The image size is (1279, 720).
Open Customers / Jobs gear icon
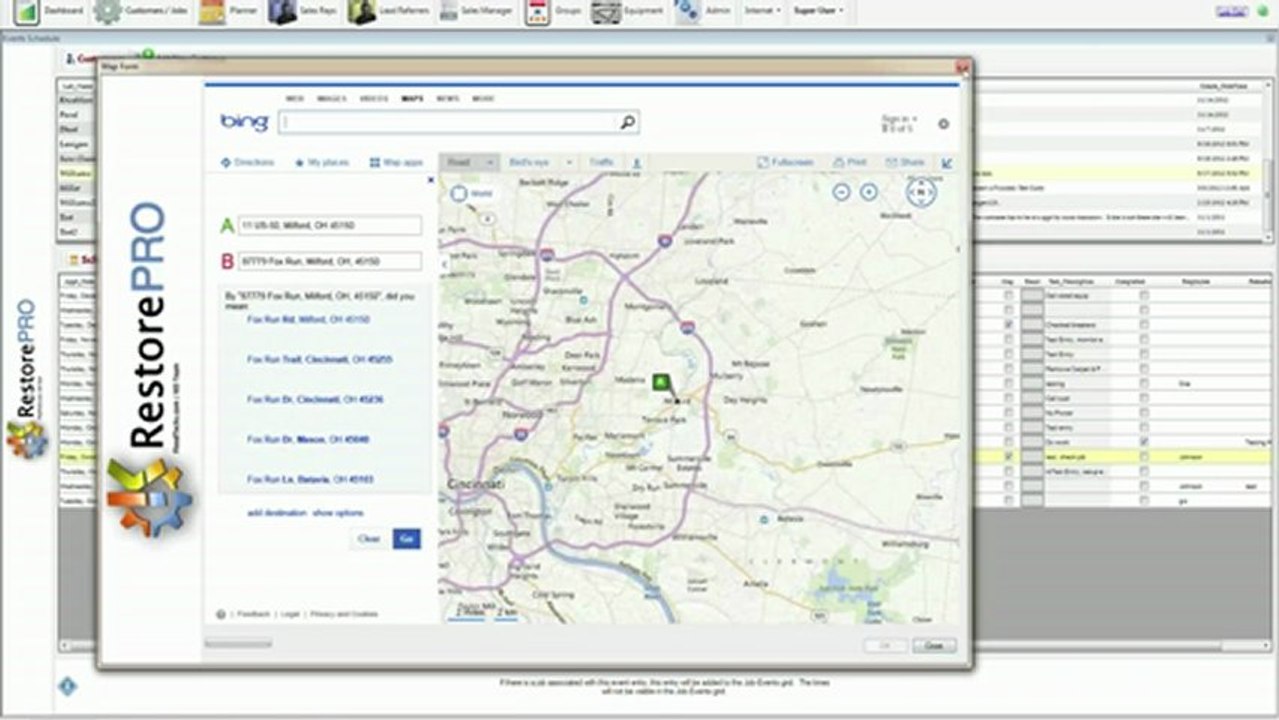pos(107,12)
